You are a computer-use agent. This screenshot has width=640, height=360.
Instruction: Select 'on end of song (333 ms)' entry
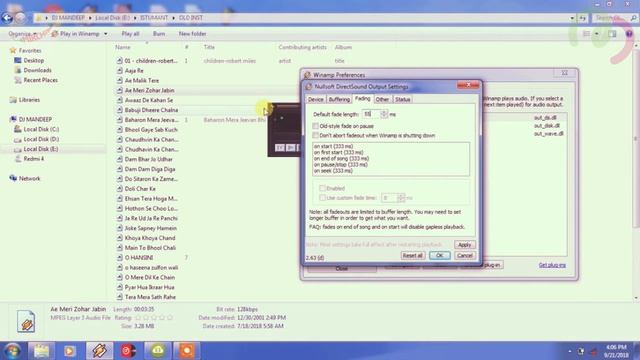(x=341, y=158)
